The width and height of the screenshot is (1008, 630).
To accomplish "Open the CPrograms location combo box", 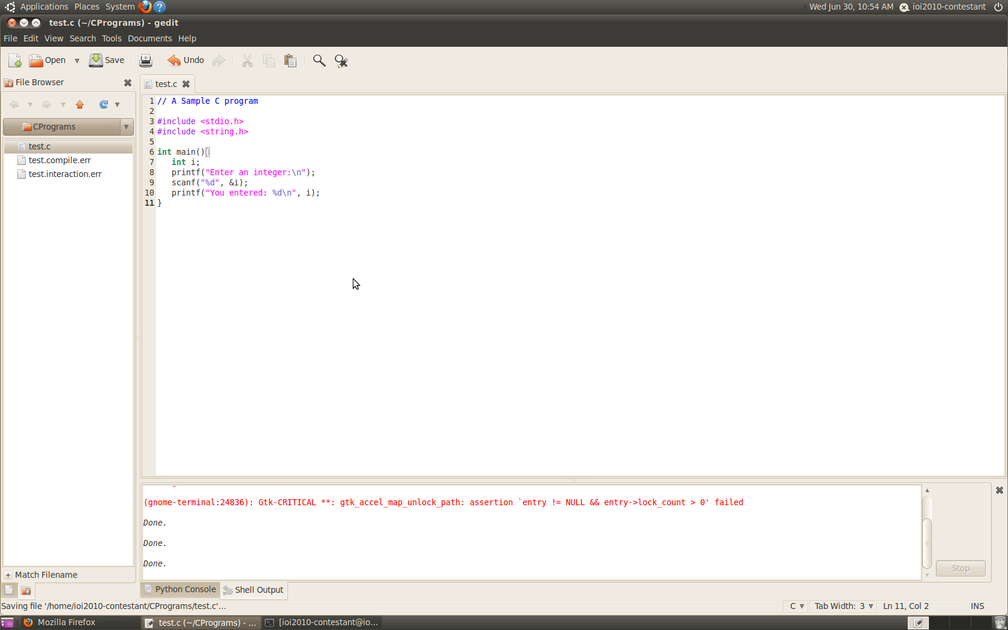I will pos(68,127).
